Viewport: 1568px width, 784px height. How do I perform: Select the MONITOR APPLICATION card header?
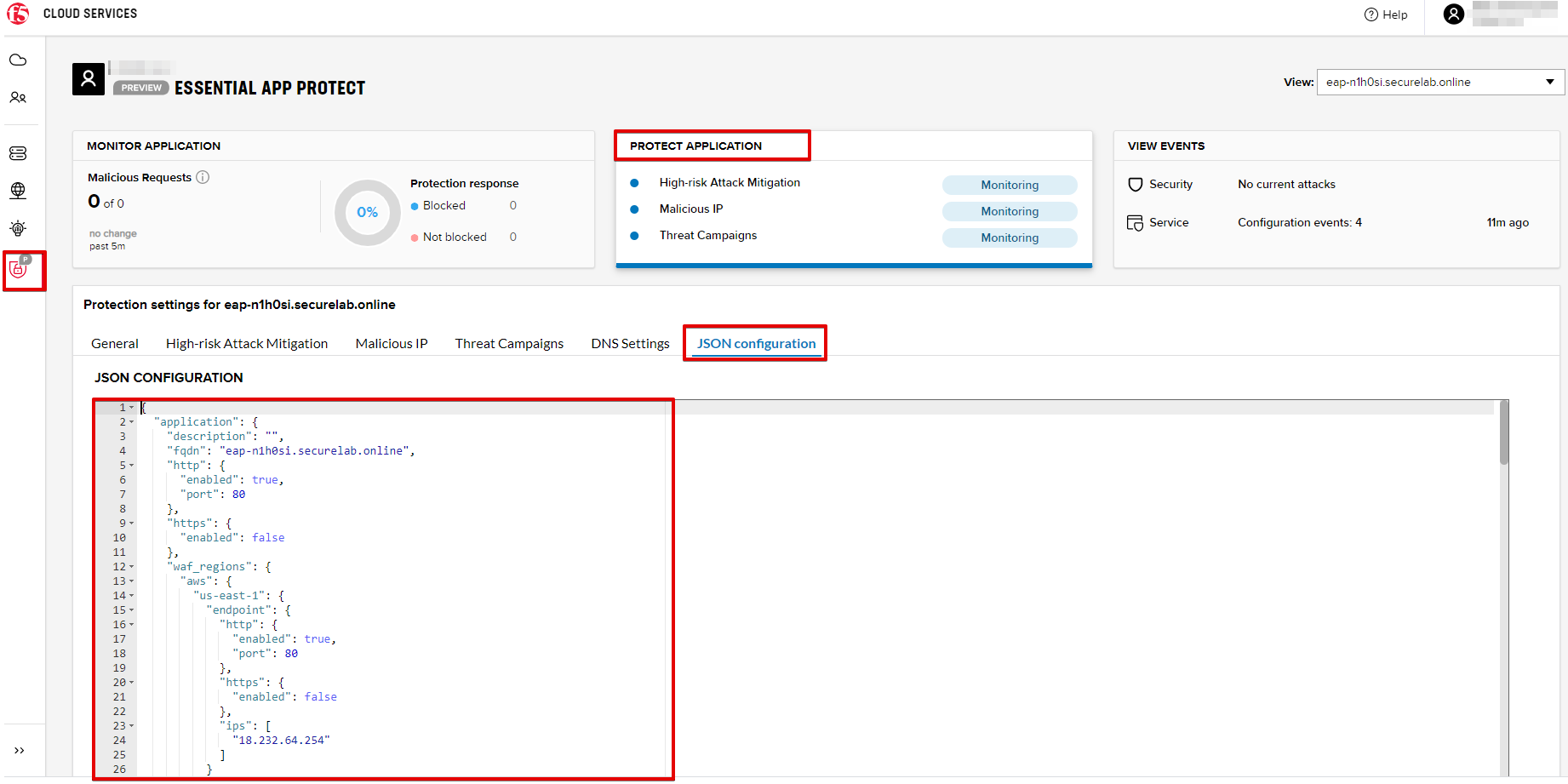(153, 146)
